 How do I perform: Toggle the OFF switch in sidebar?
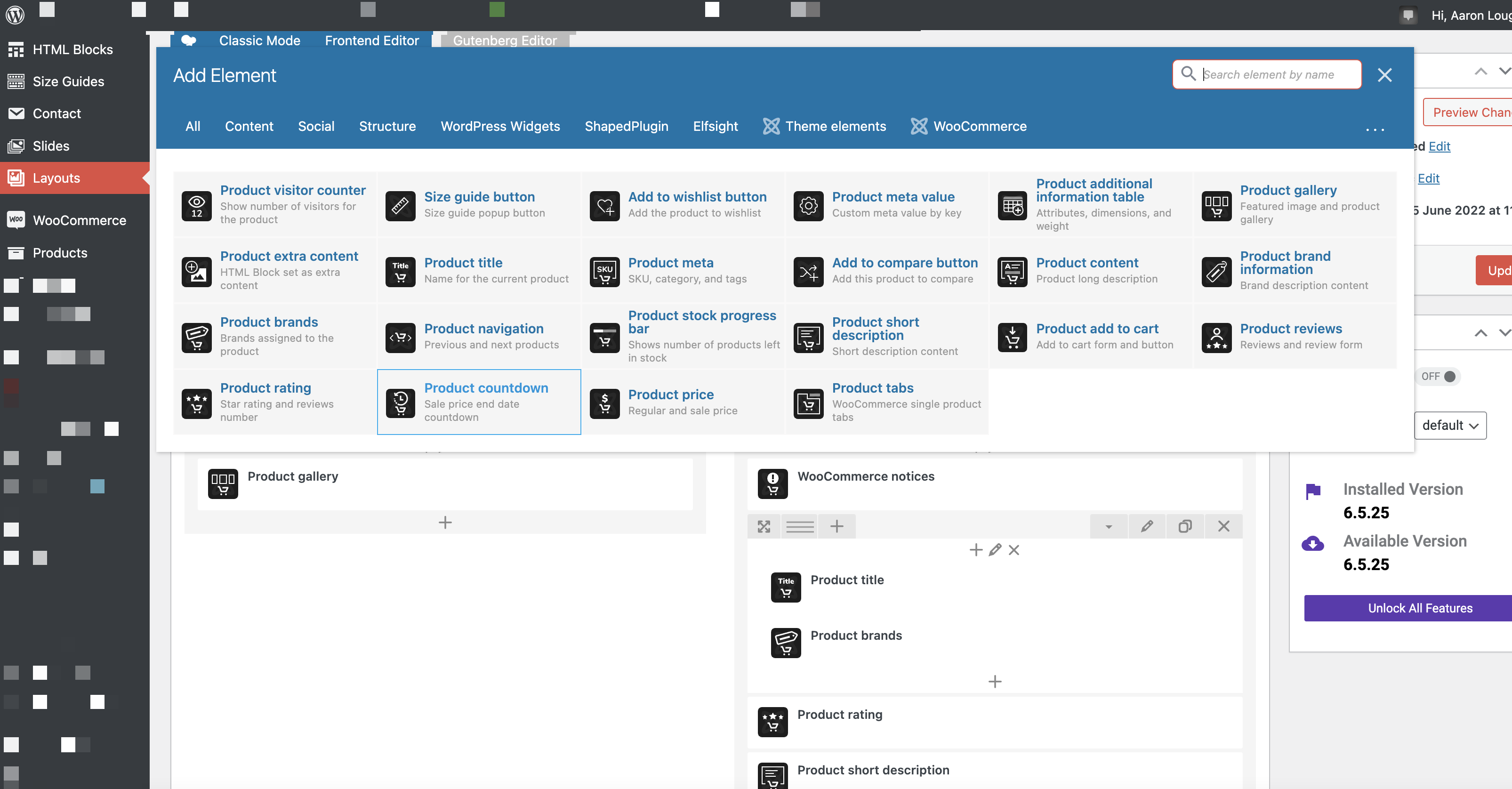point(1438,376)
